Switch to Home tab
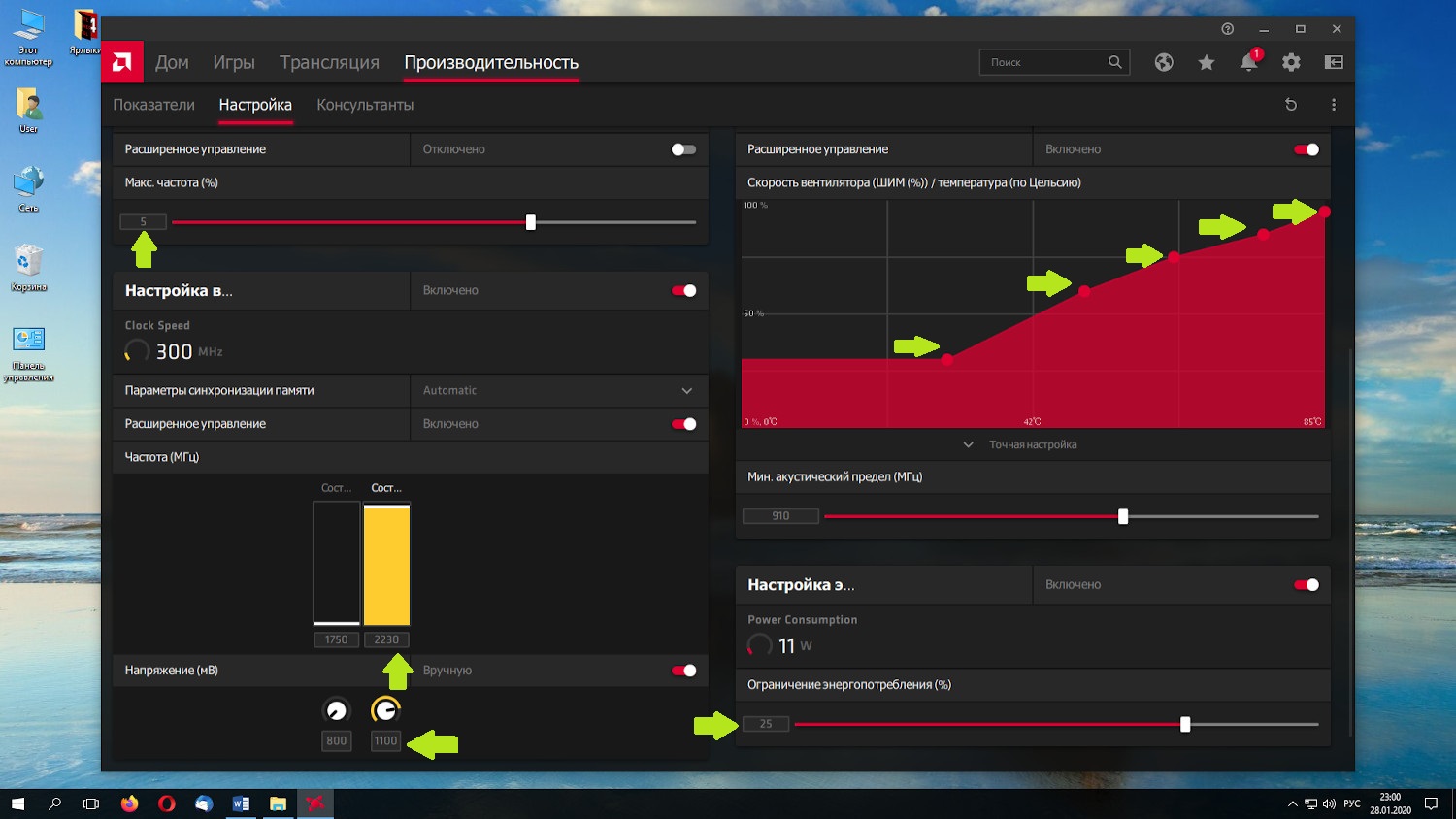This screenshot has height=819, width=1456. pyautogui.click(x=172, y=62)
